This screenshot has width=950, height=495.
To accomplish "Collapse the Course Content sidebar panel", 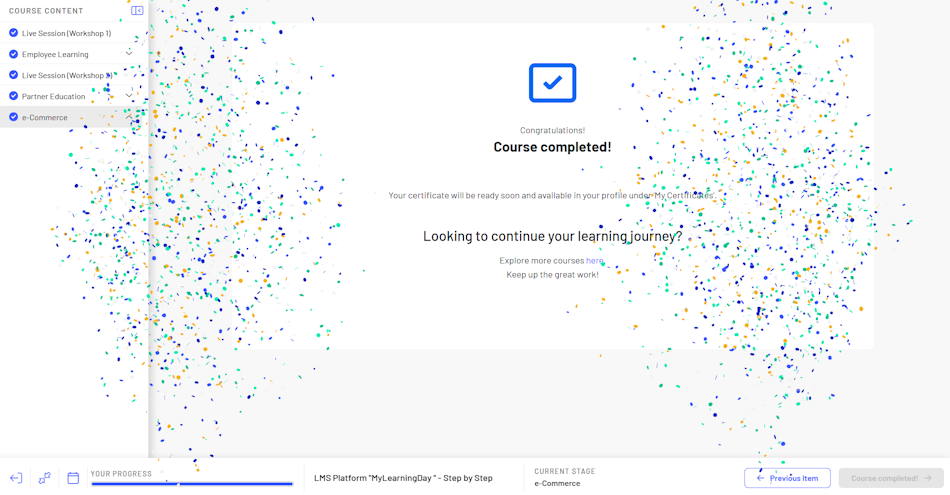I will (x=137, y=10).
